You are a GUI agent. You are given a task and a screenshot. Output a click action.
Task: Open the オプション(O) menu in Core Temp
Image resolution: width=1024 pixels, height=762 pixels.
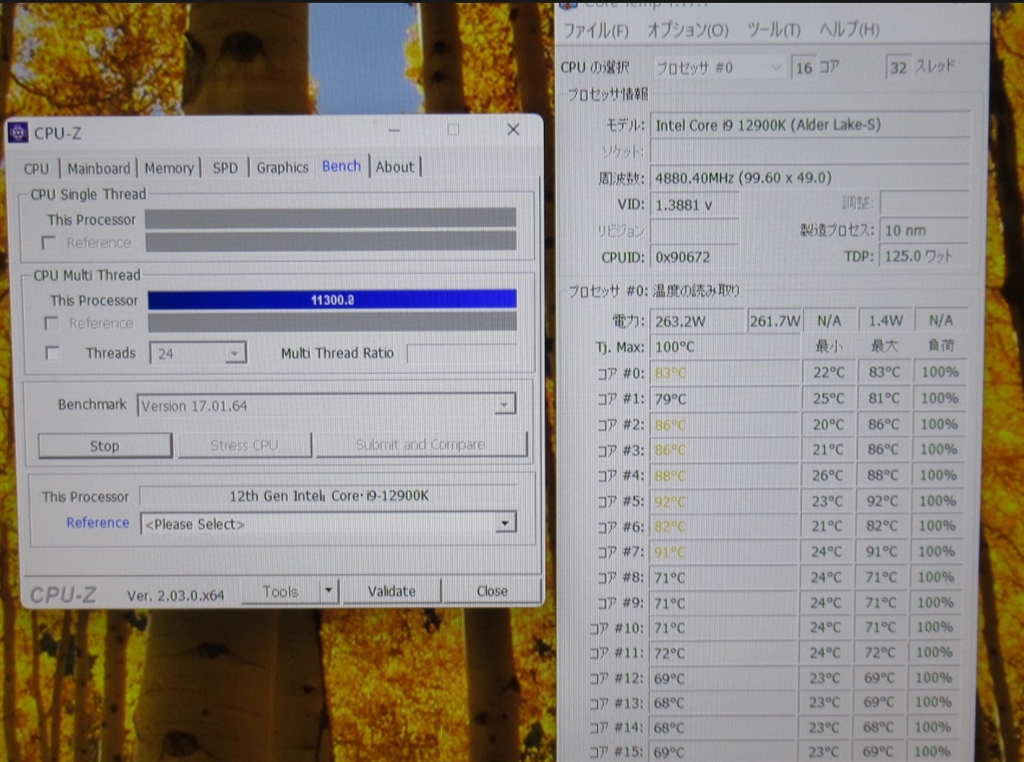(x=688, y=30)
